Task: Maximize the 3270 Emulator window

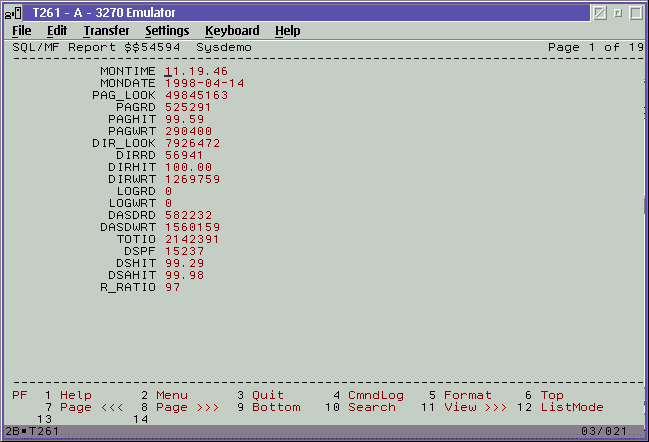Action: pos(636,13)
